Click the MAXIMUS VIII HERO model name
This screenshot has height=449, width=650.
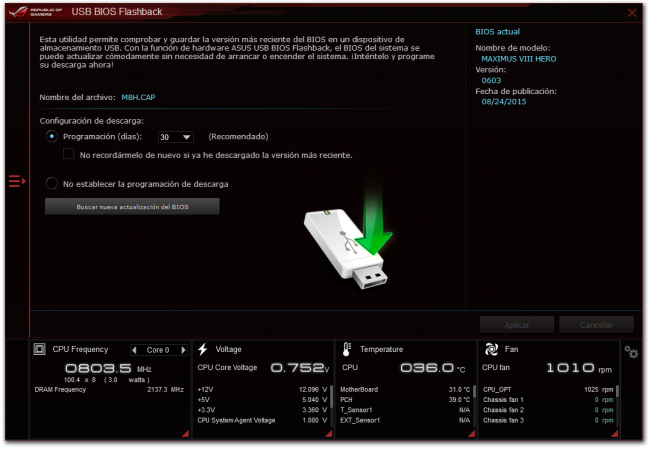pyautogui.click(x=519, y=59)
